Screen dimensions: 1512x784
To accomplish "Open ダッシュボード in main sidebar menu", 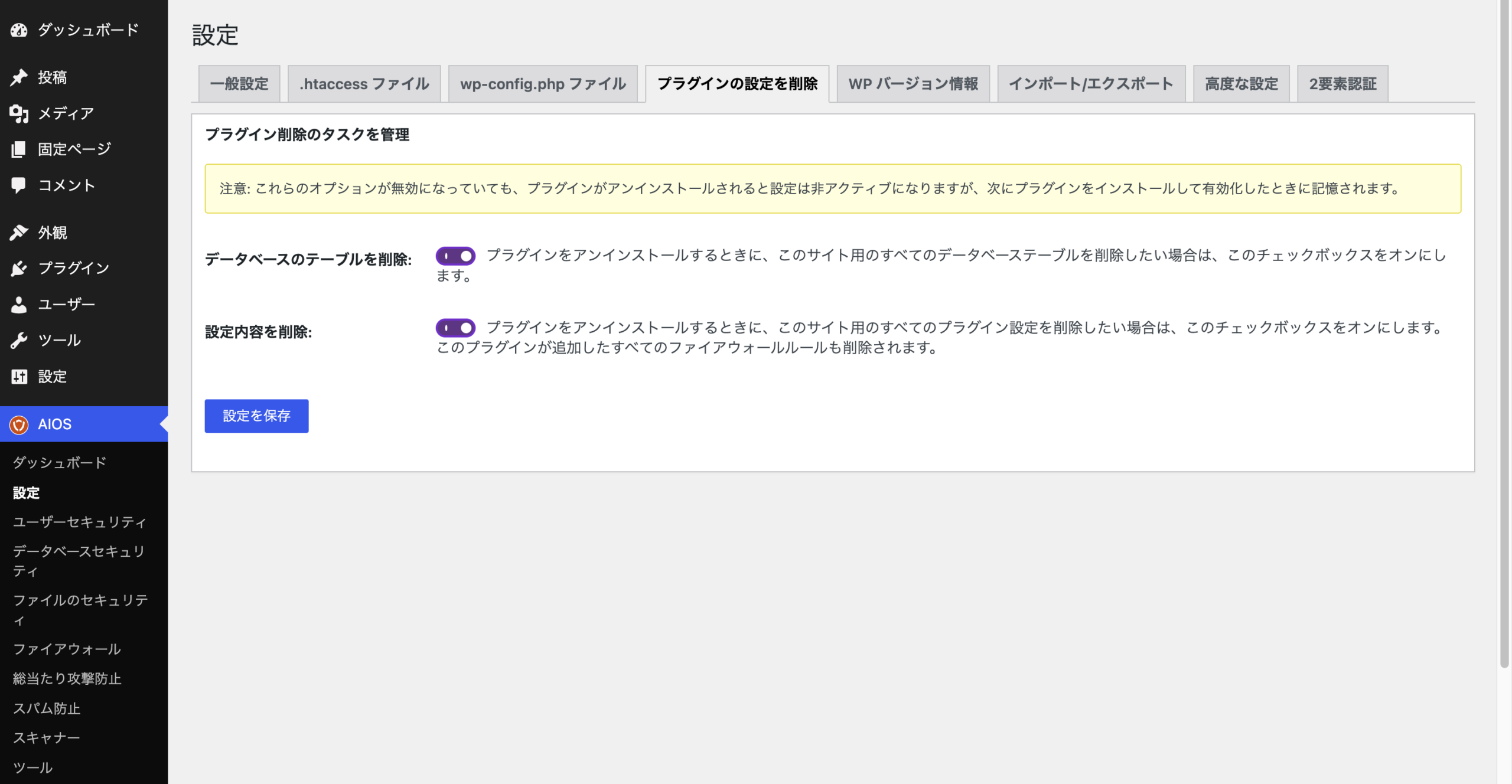I will [x=84, y=30].
